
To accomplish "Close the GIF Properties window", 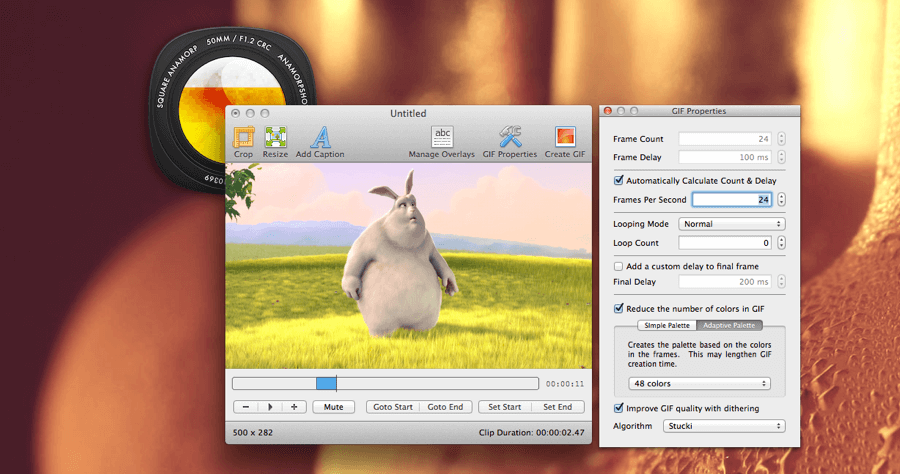I will 607,111.
